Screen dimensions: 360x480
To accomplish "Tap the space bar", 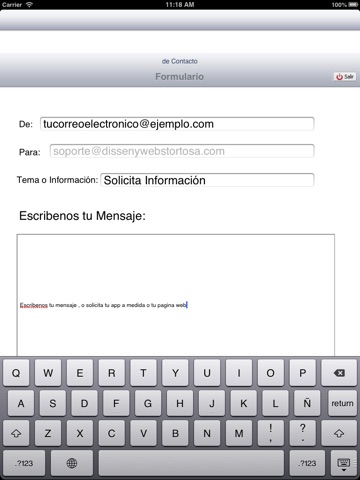I will [x=191, y=463].
